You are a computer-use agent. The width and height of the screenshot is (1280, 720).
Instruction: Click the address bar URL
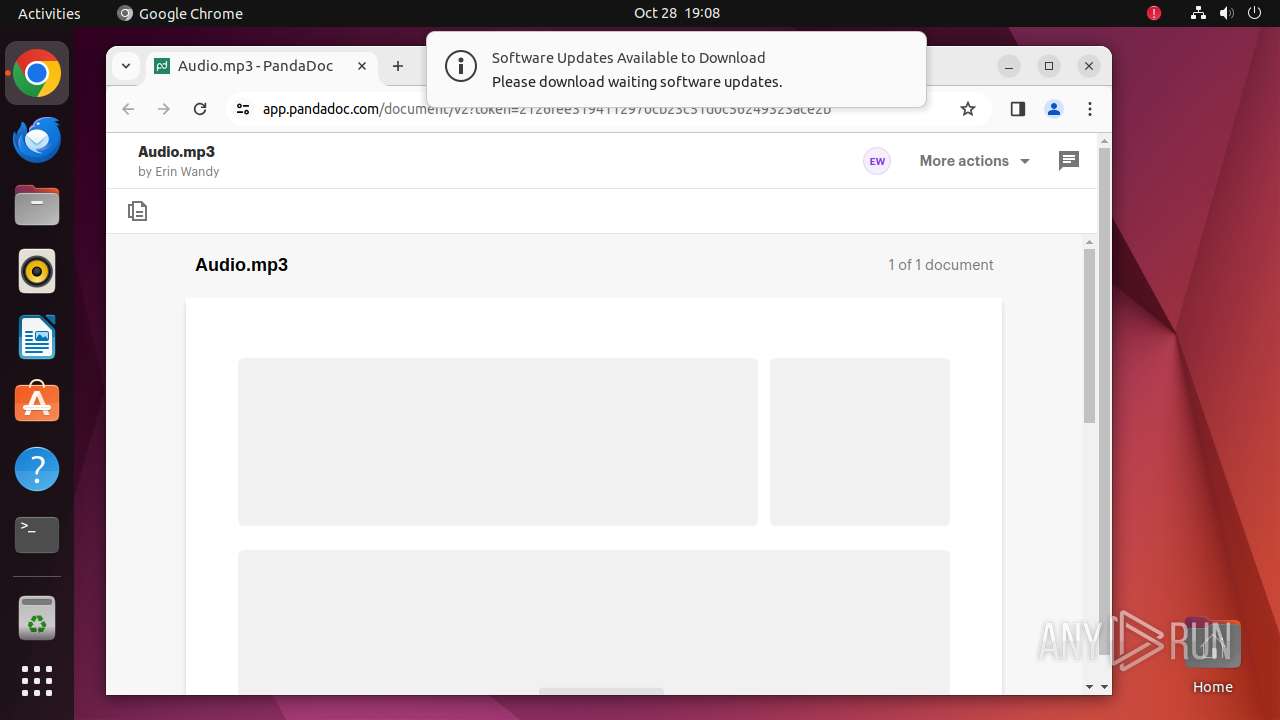(x=546, y=109)
